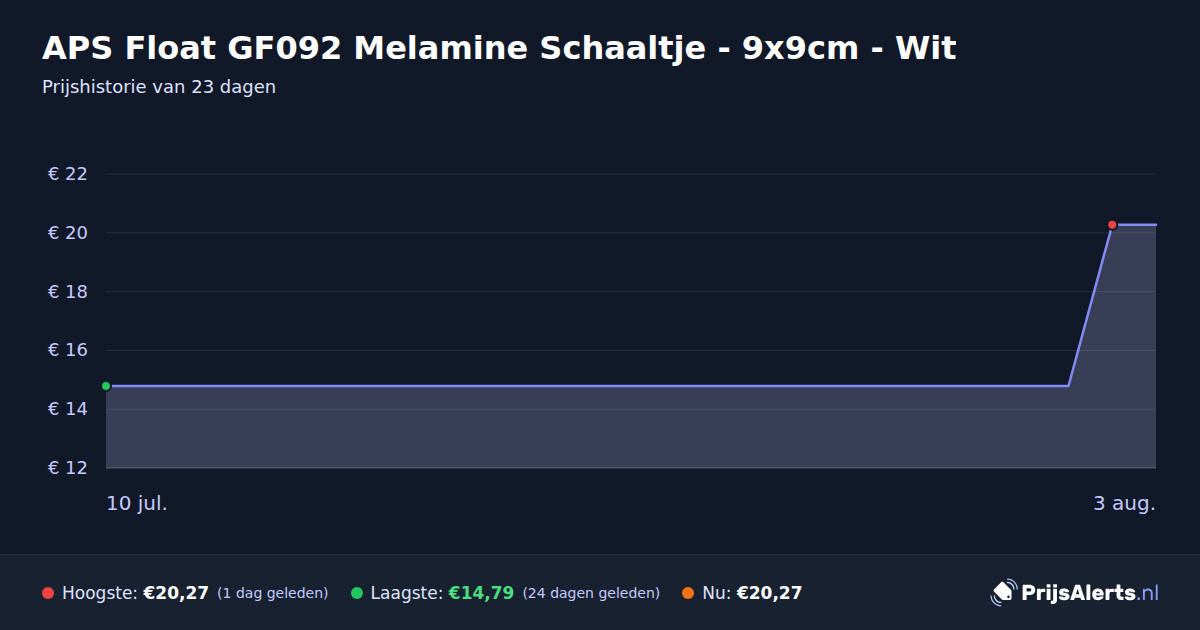Click the € 22 axis label
Screen dimensions: 1200x630
click(68, 174)
